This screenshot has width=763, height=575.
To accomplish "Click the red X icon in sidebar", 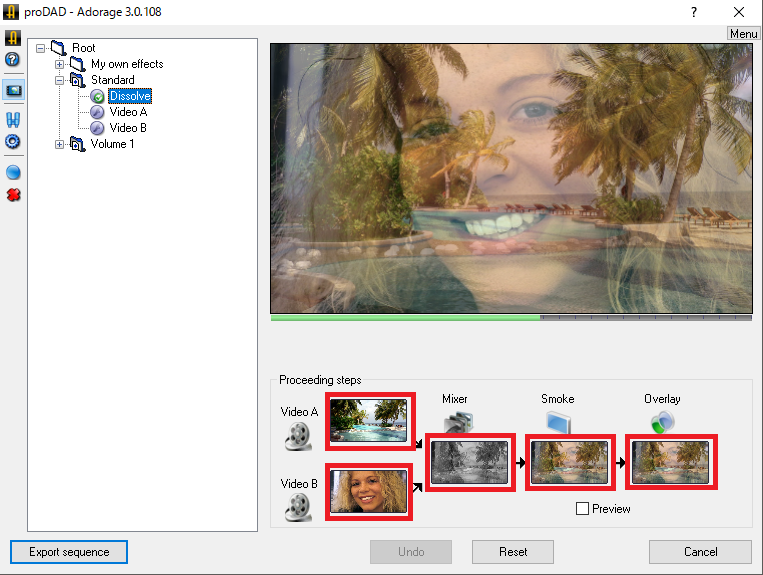I will tap(13, 195).
